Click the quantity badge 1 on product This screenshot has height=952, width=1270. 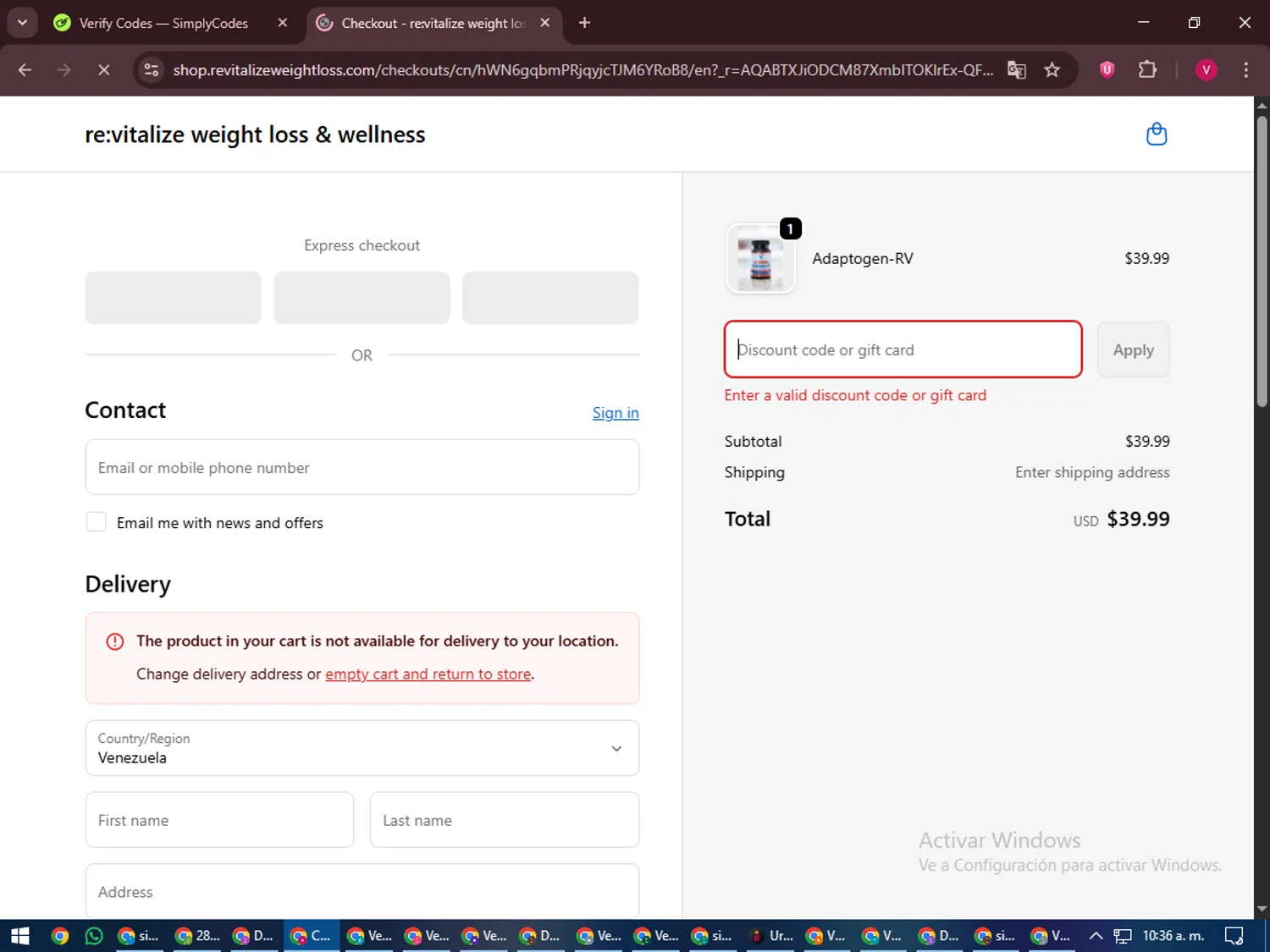point(790,228)
